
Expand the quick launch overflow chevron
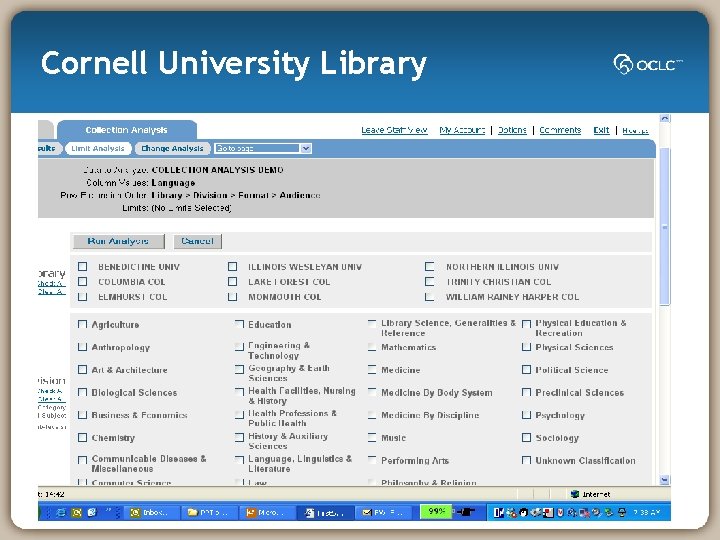pyautogui.click(x=108, y=511)
